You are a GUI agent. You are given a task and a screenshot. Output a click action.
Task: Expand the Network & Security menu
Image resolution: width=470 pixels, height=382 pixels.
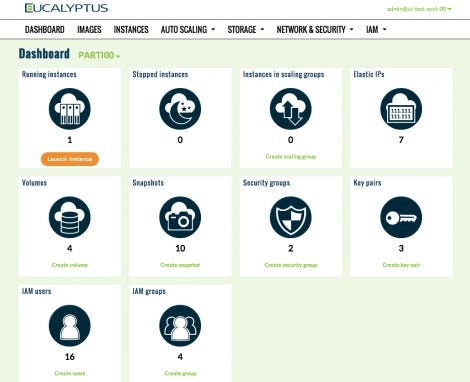315,29
